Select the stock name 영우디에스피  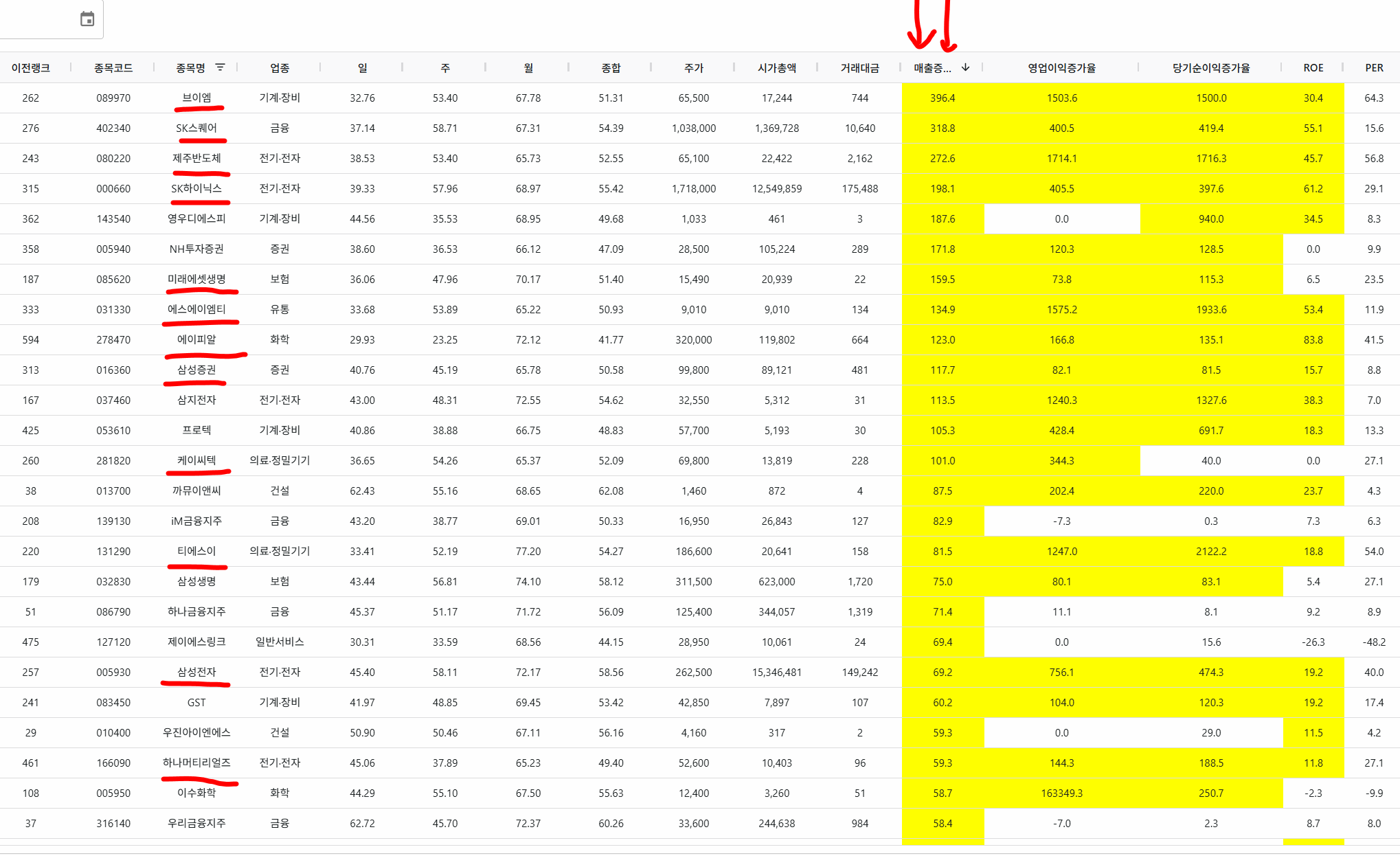click(196, 219)
